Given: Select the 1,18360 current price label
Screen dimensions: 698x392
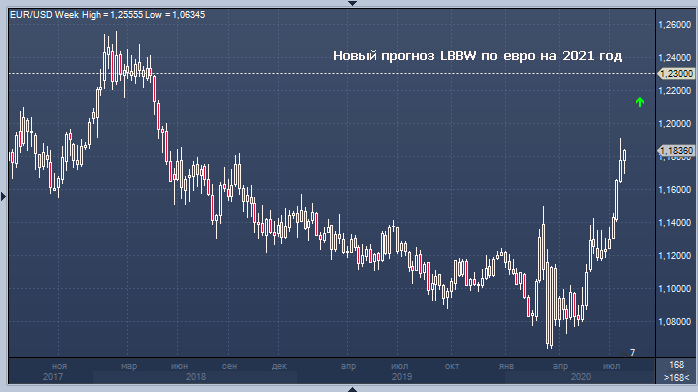Looking at the screenshot, I should (676, 151).
